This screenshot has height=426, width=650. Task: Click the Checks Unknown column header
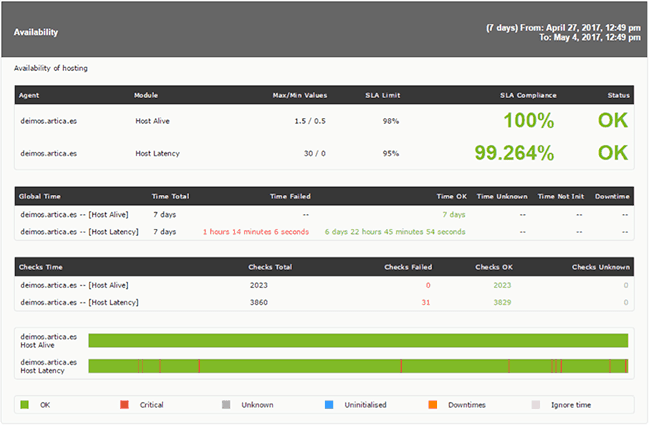click(601, 267)
